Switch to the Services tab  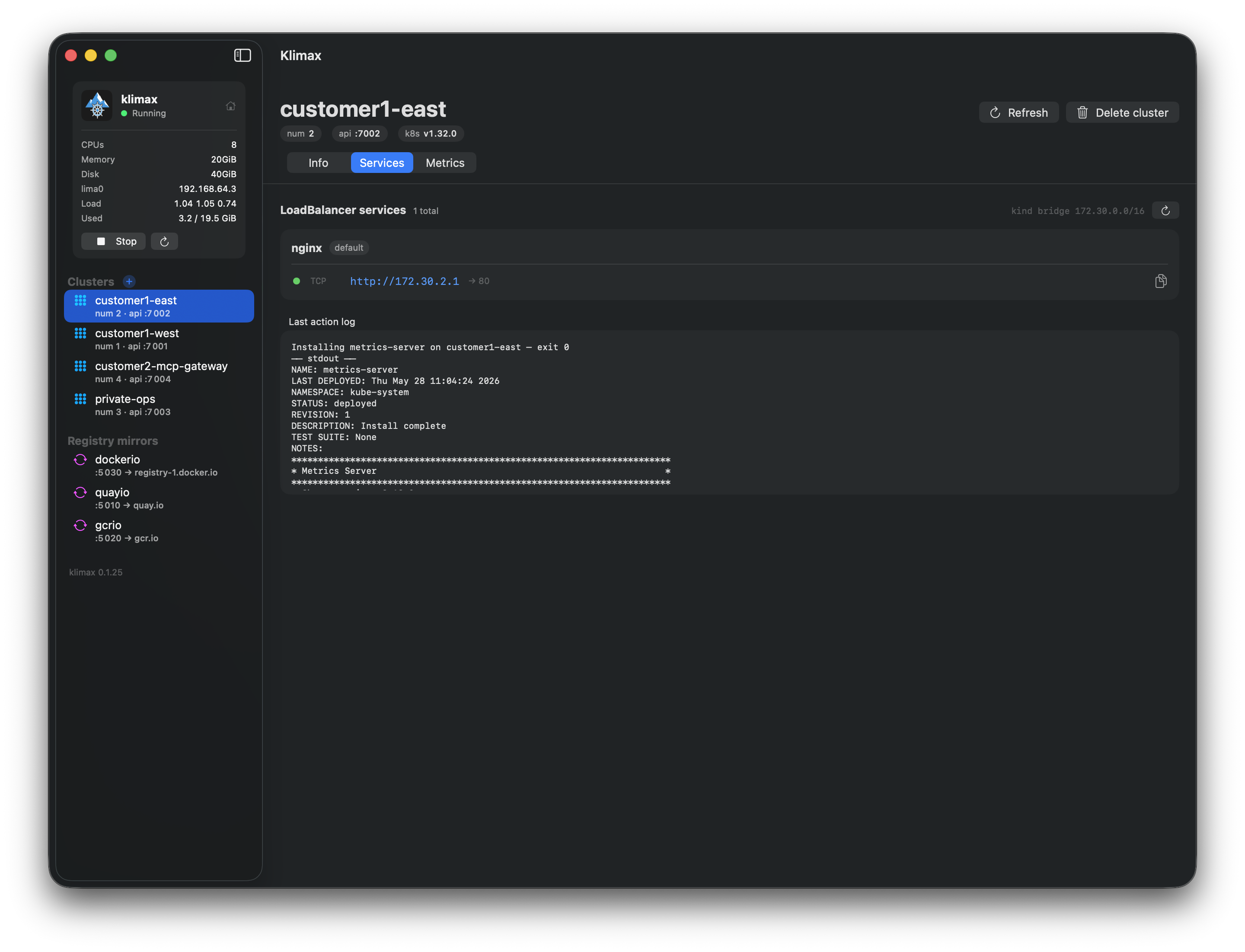[382, 163]
